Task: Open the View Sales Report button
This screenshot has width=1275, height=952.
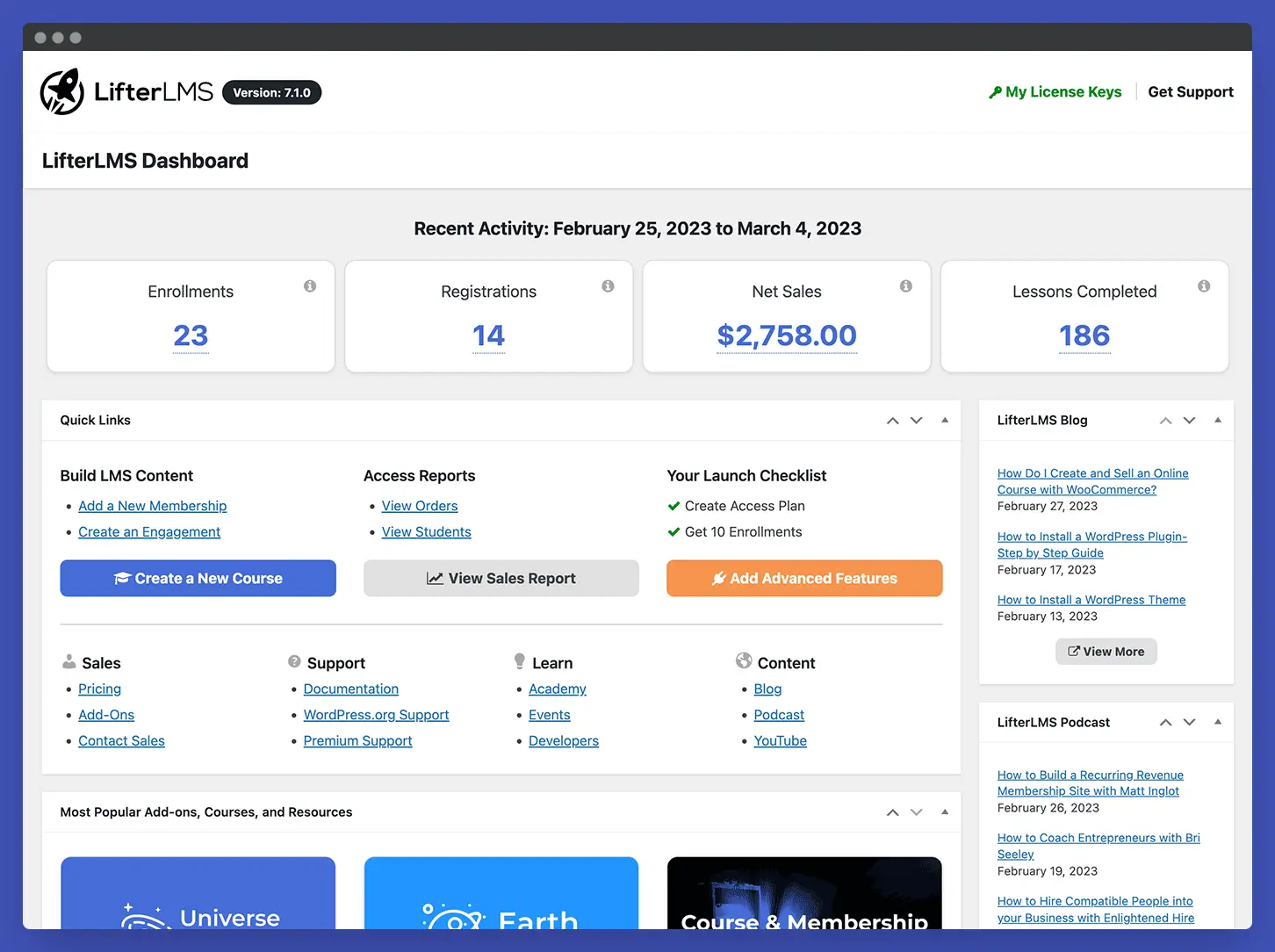Action: click(501, 578)
